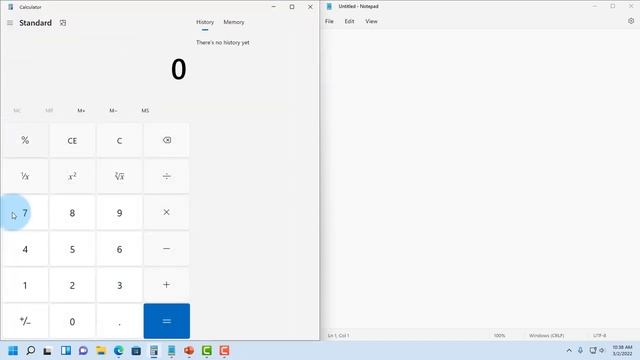Click the decimal point key
Viewport: 640px width, 360px height.
coord(119,321)
